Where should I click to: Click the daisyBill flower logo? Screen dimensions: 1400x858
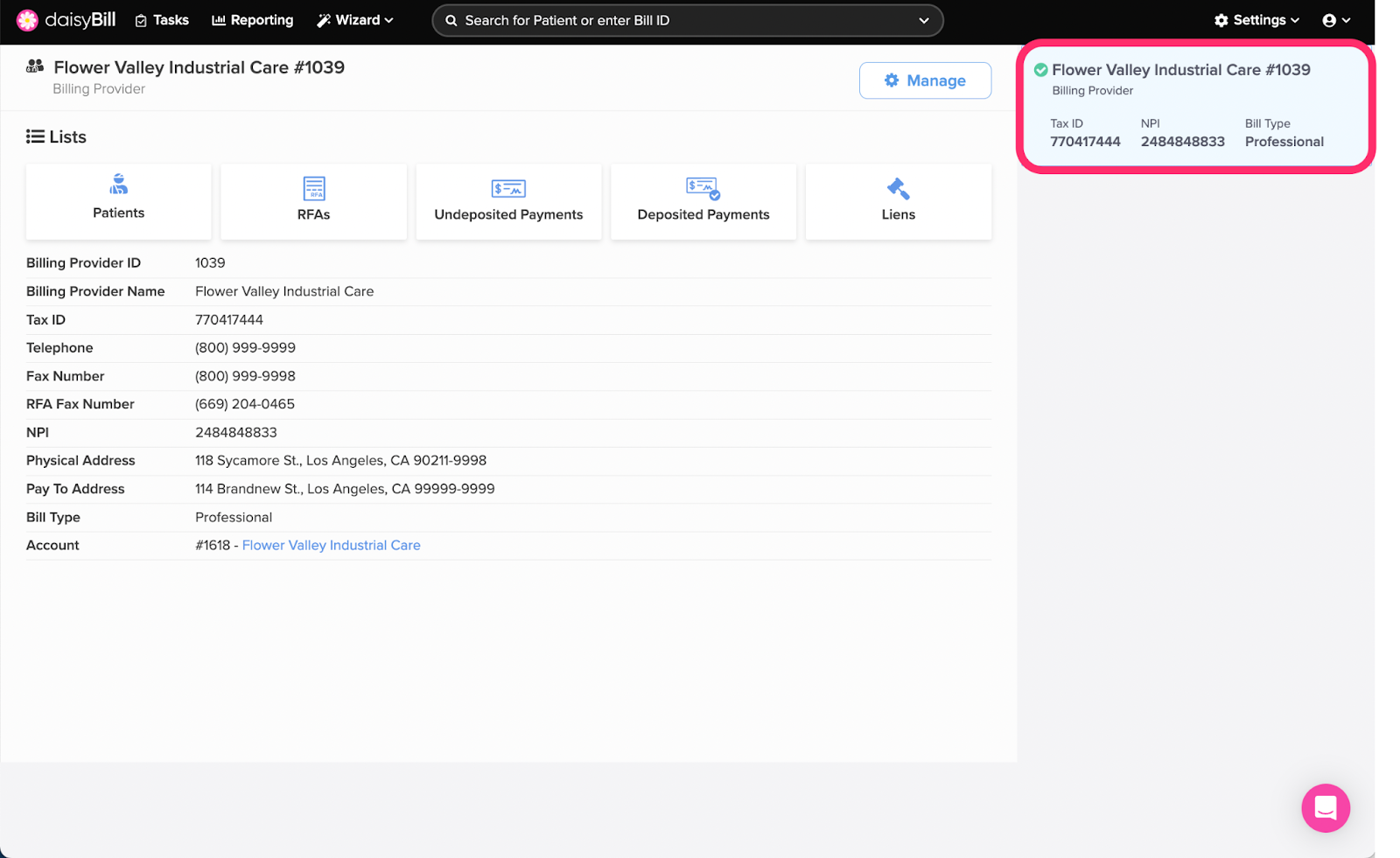point(27,20)
